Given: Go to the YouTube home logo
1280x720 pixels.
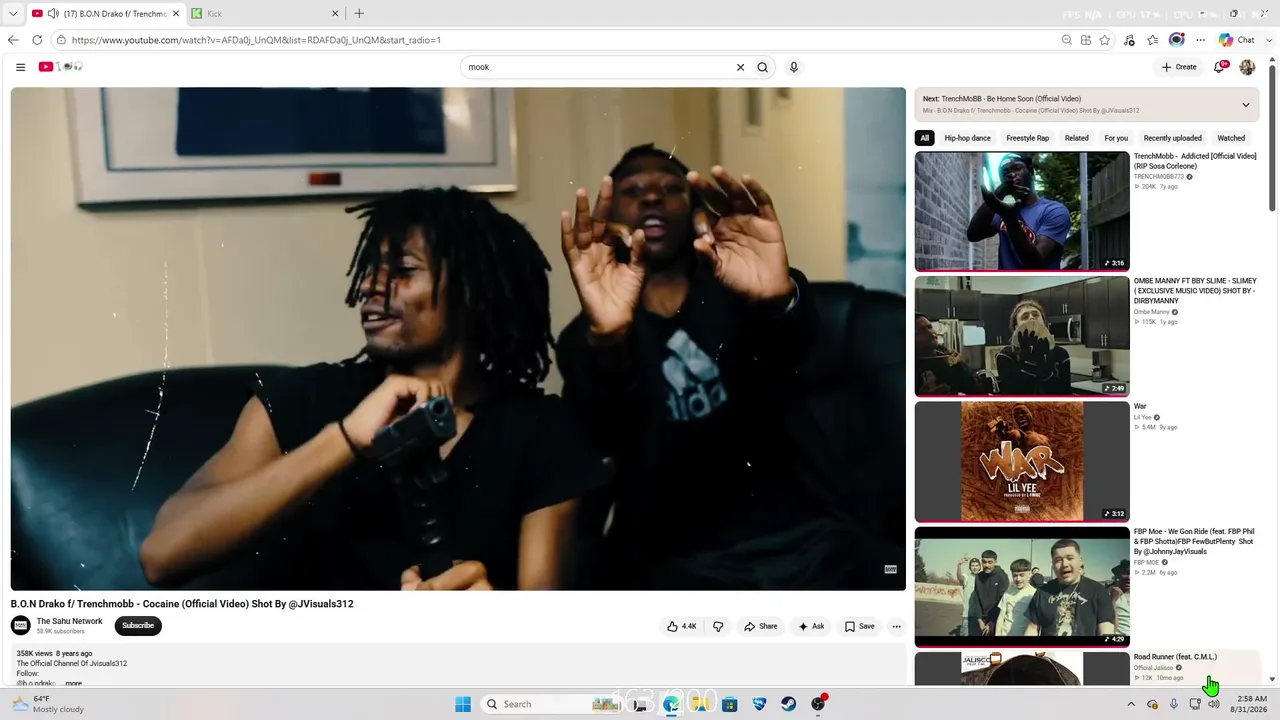Looking at the screenshot, I should pos(60,67).
